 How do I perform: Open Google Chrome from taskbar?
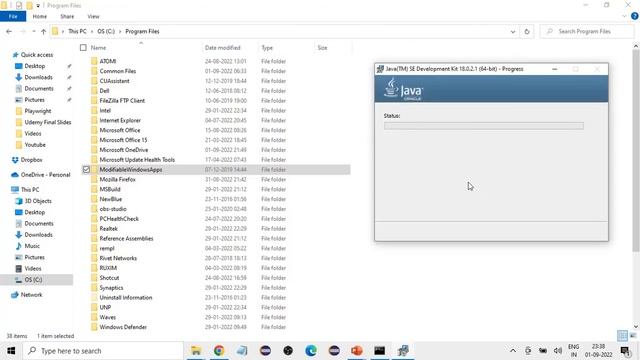click(x=219, y=351)
